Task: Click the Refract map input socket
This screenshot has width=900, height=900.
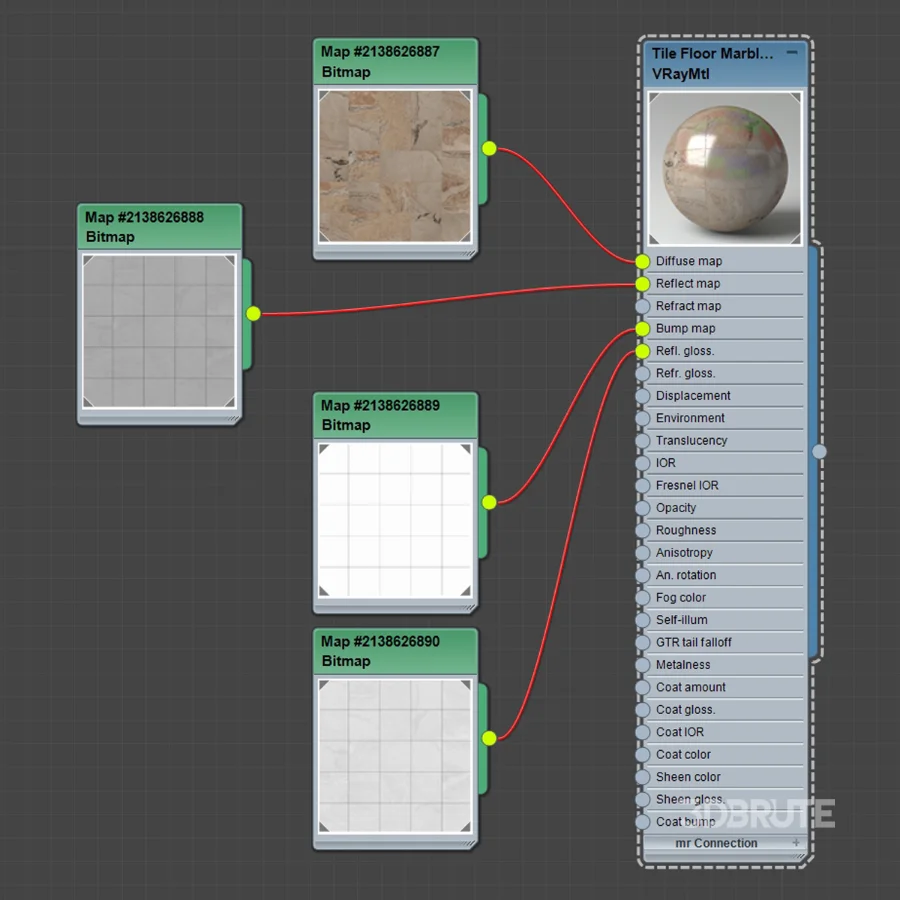Action: pyautogui.click(x=642, y=307)
